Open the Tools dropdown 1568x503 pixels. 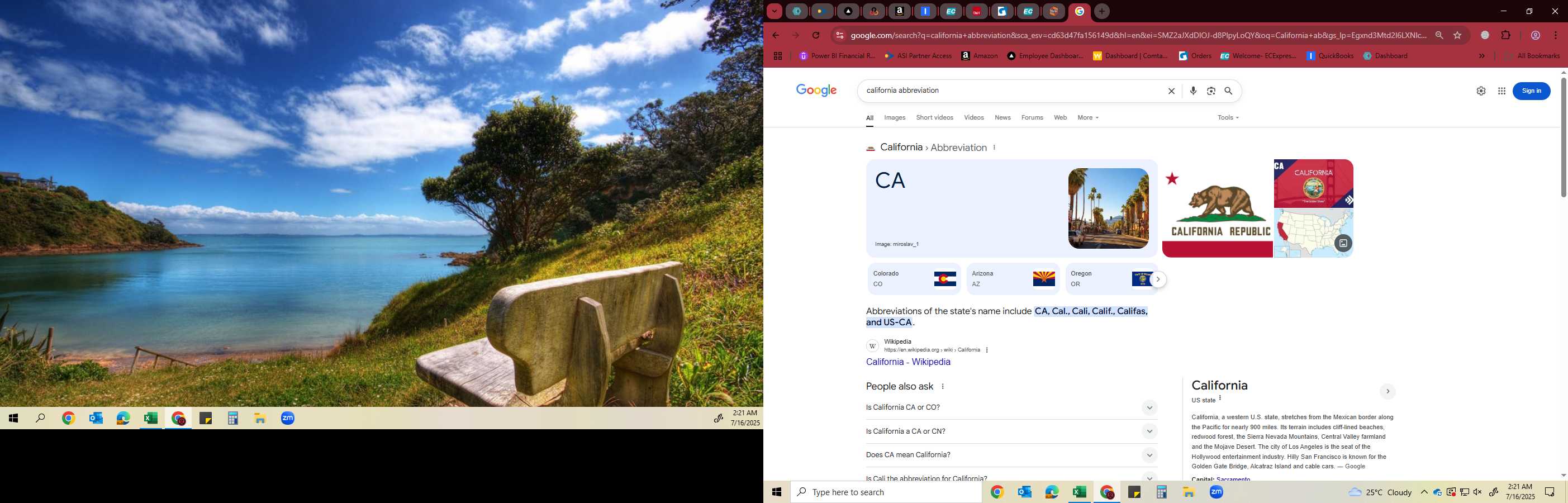[x=1228, y=117]
